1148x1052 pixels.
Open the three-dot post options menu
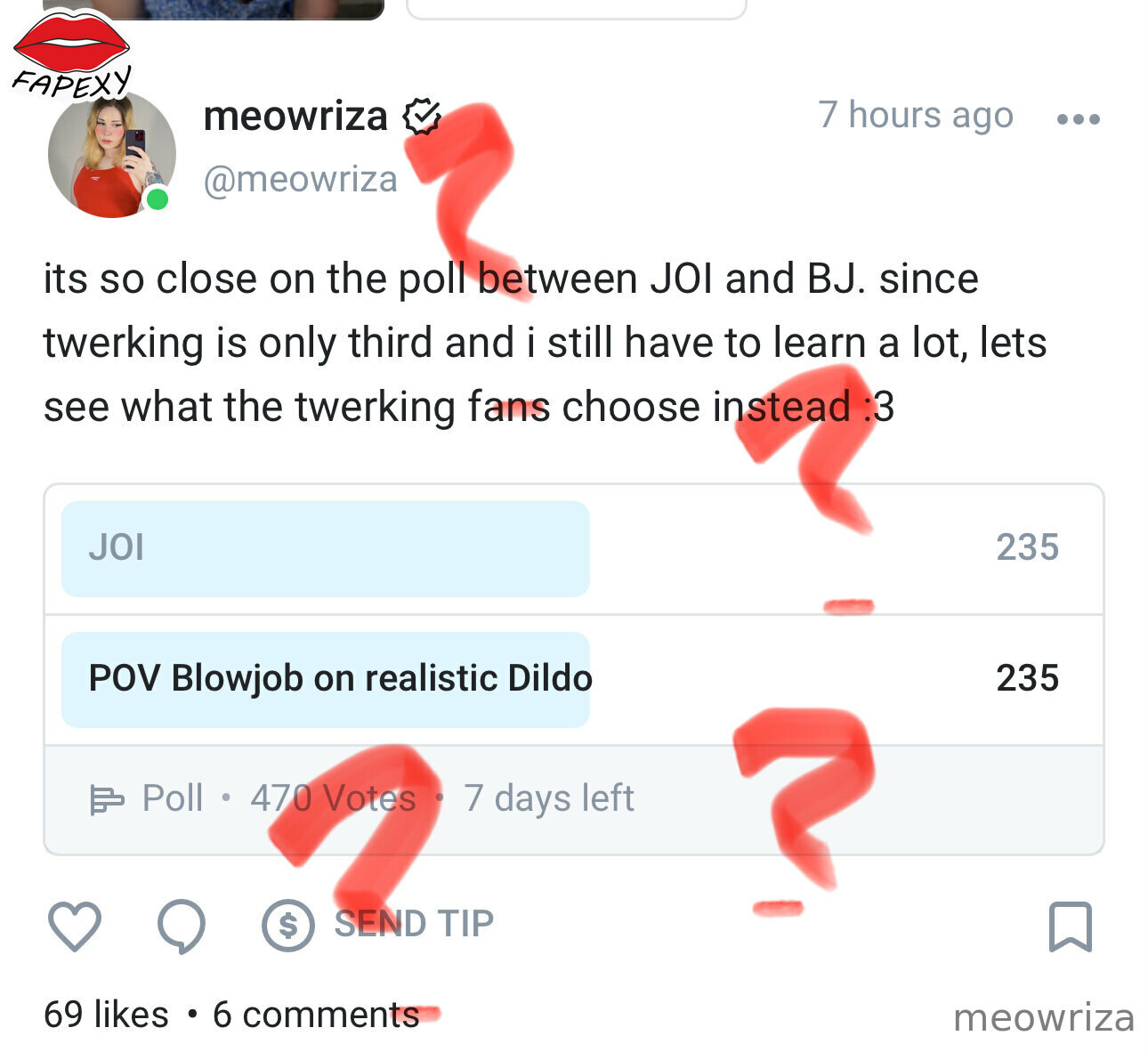[x=1079, y=118]
